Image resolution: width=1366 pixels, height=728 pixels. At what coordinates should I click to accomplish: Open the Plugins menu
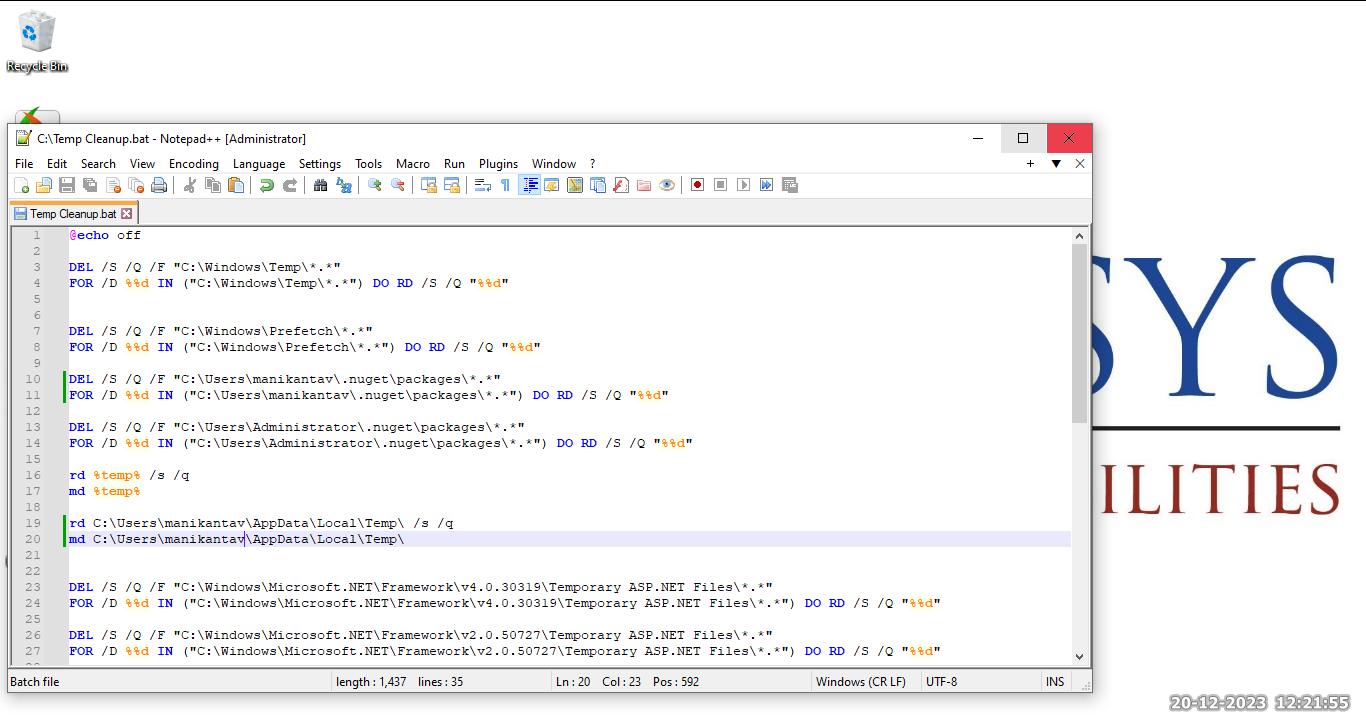point(498,164)
